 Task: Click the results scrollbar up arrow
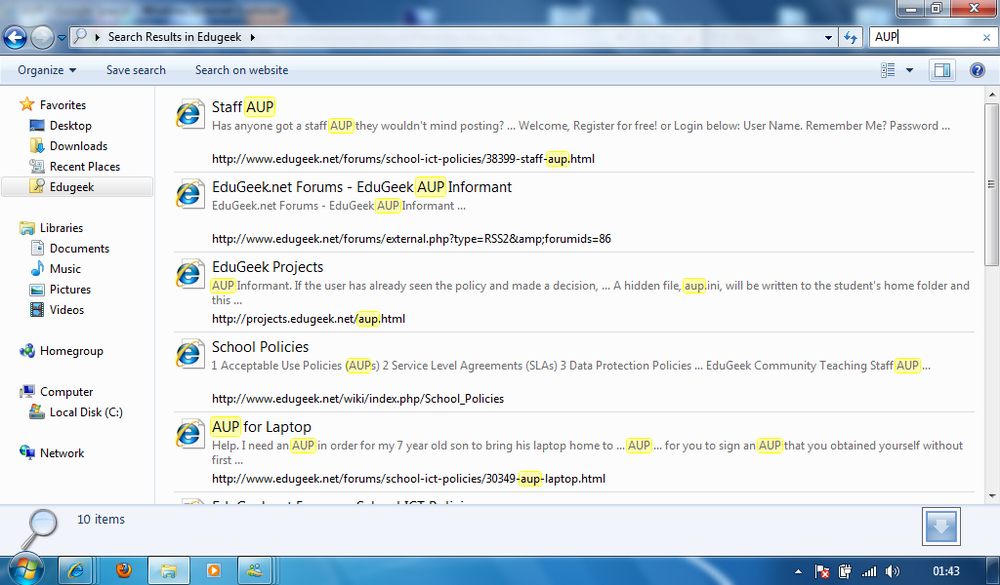[x=992, y=94]
